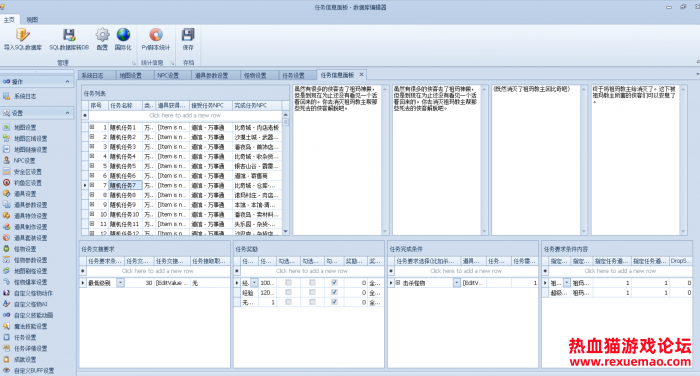Open 道具套装设置 sidebar item
The width and height of the screenshot is (700, 376).
[30, 238]
